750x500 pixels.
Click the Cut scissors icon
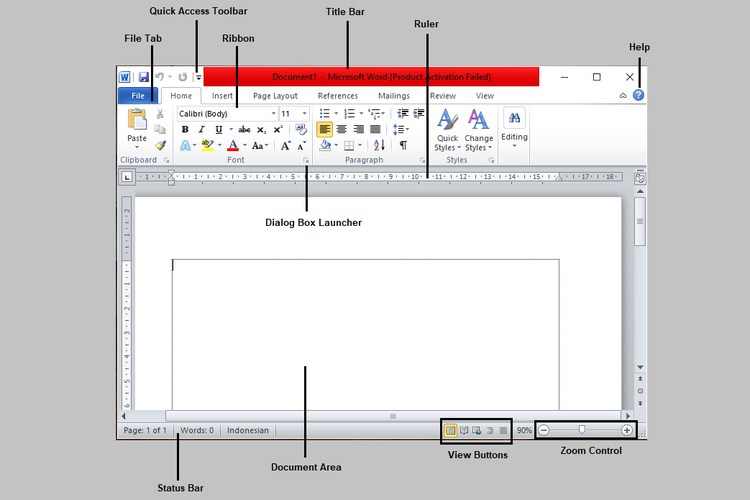[160, 114]
